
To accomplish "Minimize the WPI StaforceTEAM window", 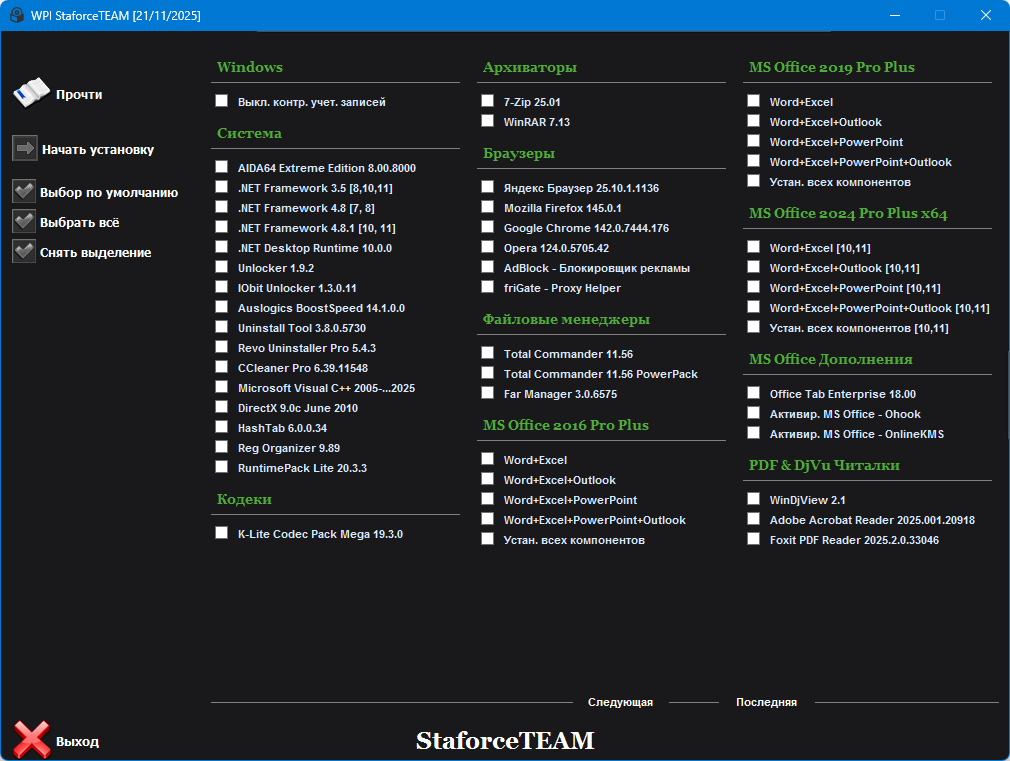I will click(895, 15).
